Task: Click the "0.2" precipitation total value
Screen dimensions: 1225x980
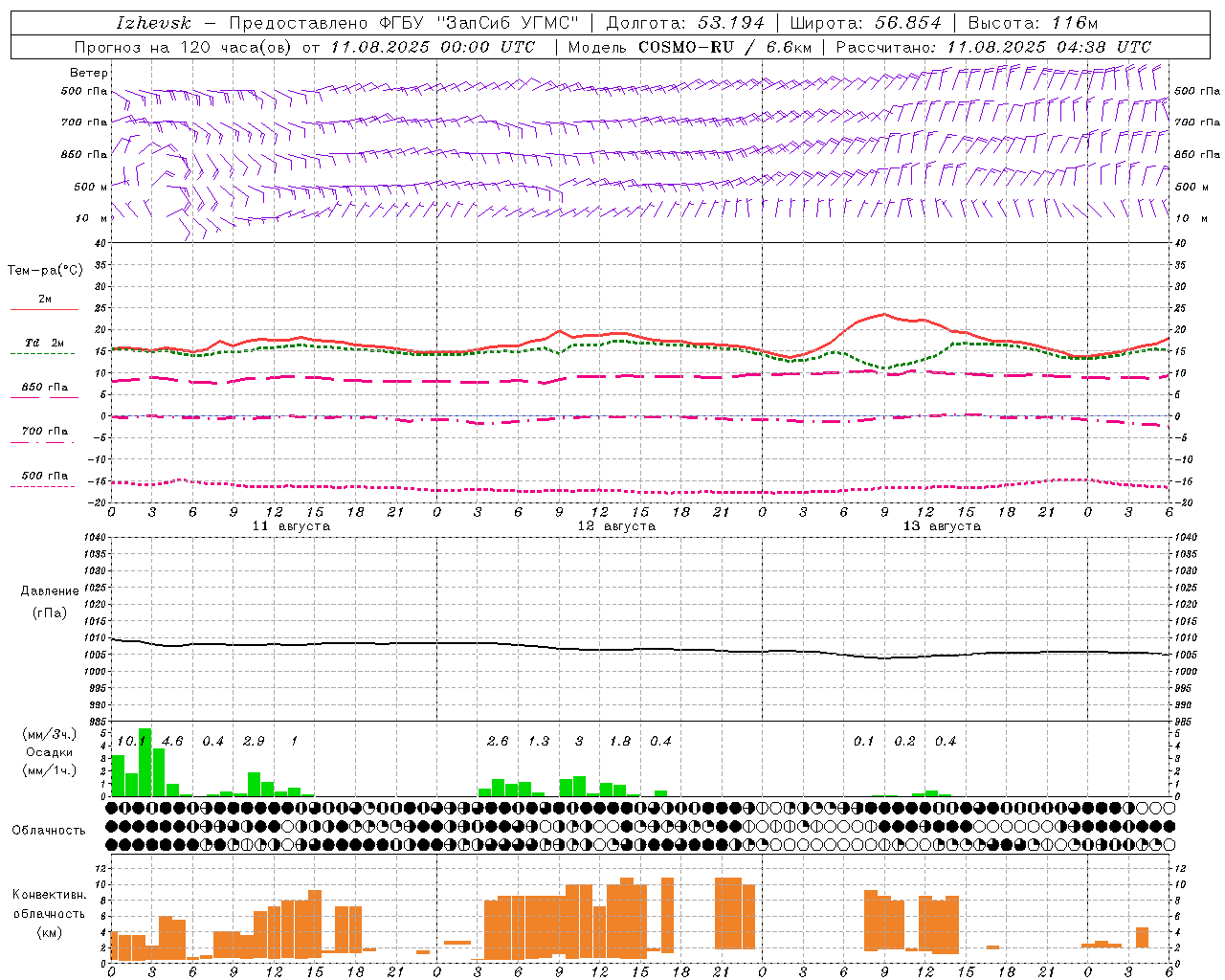Action: pos(904,741)
